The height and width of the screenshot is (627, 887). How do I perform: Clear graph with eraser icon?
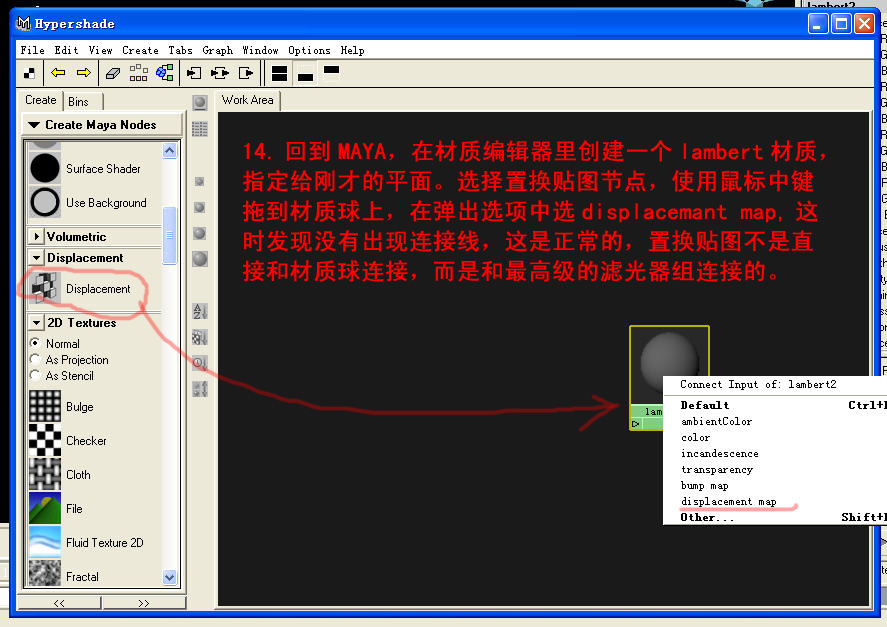click(113, 73)
